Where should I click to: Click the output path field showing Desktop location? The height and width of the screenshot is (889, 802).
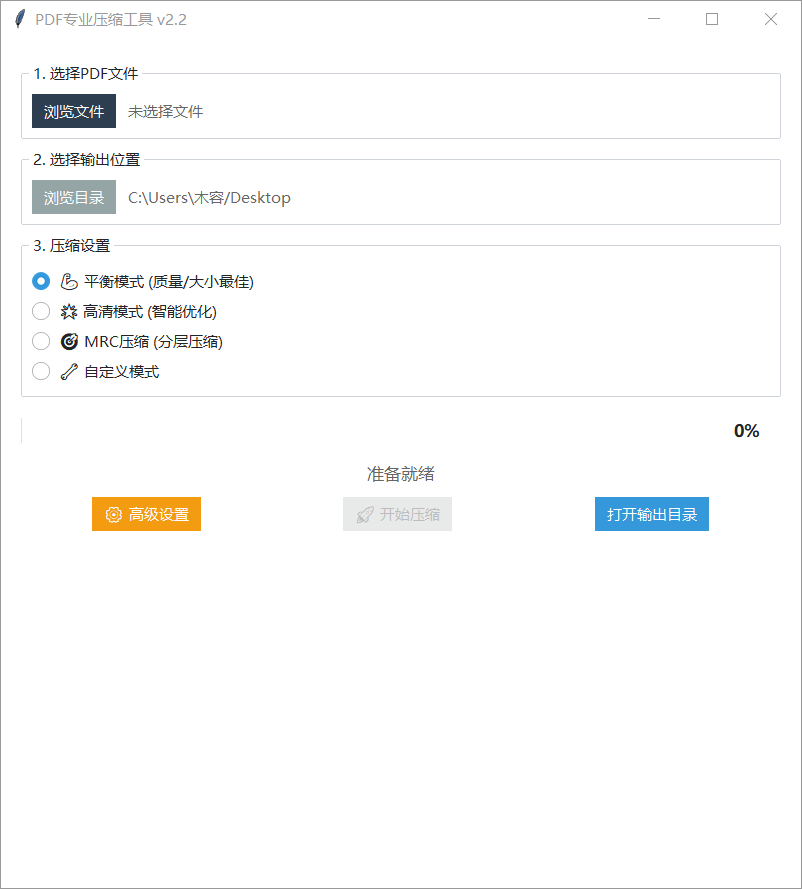(208, 197)
